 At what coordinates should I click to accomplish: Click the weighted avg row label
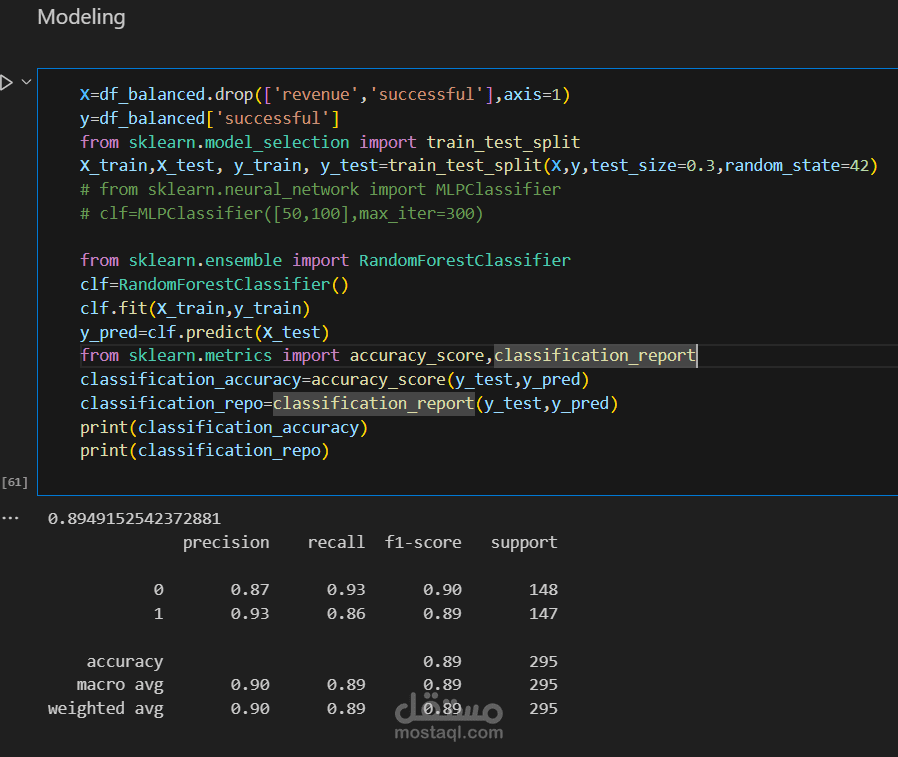click(105, 709)
